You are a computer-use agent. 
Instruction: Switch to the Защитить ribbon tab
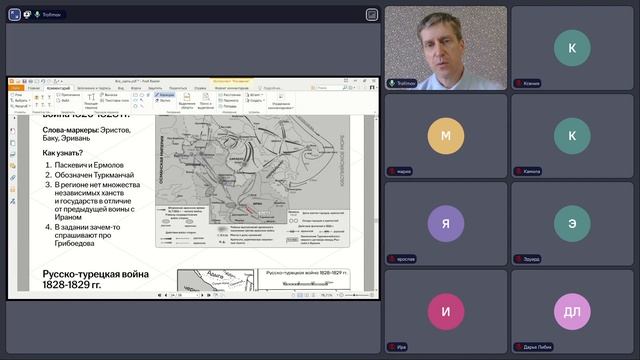155,88
